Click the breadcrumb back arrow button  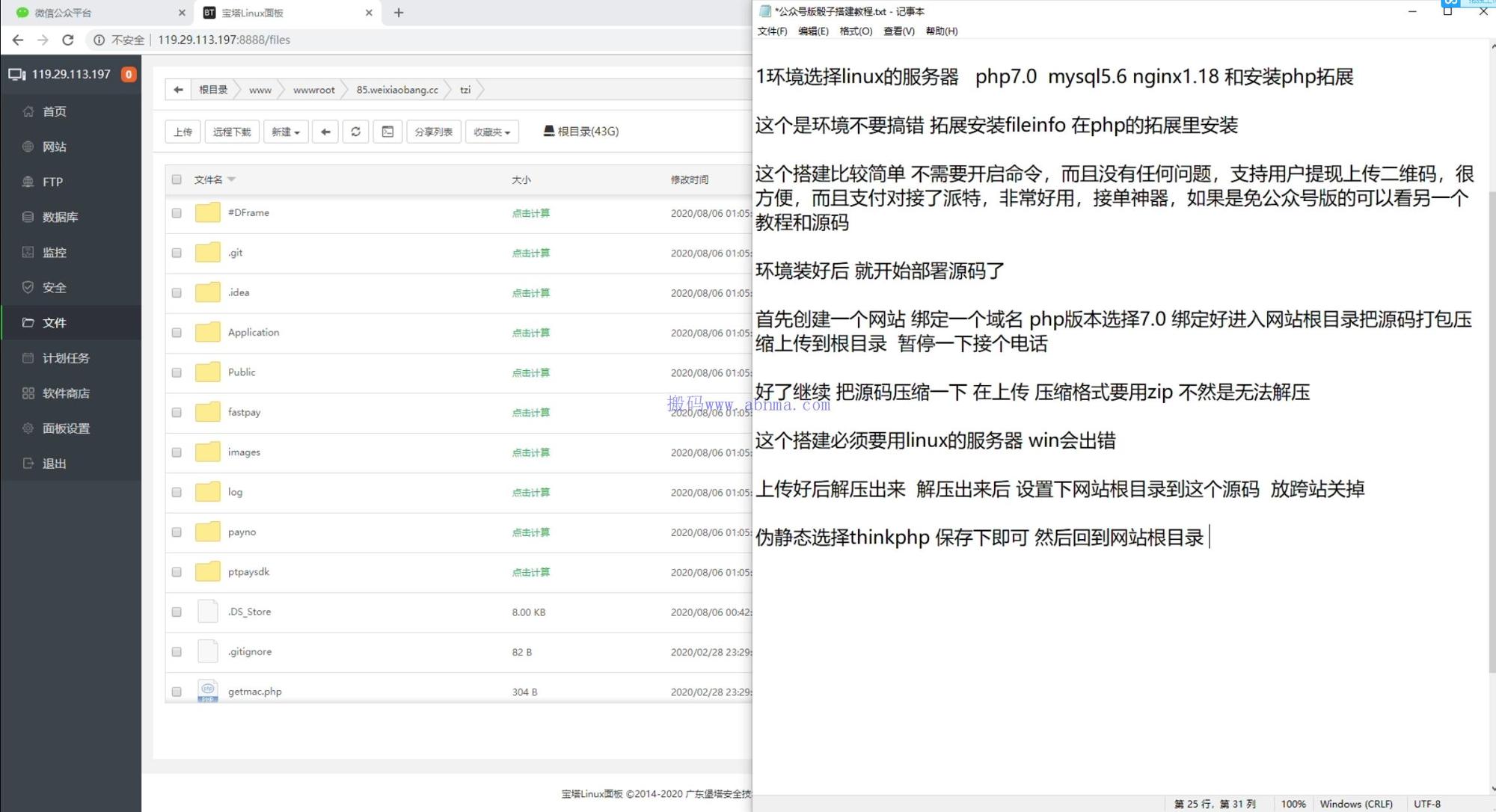click(x=178, y=90)
